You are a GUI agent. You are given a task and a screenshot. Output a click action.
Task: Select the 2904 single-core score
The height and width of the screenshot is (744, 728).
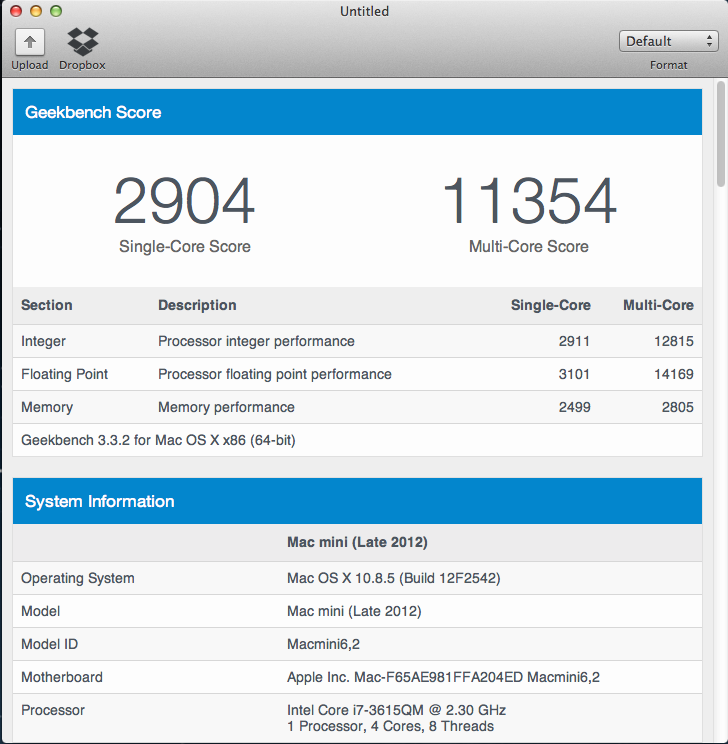(x=184, y=200)
